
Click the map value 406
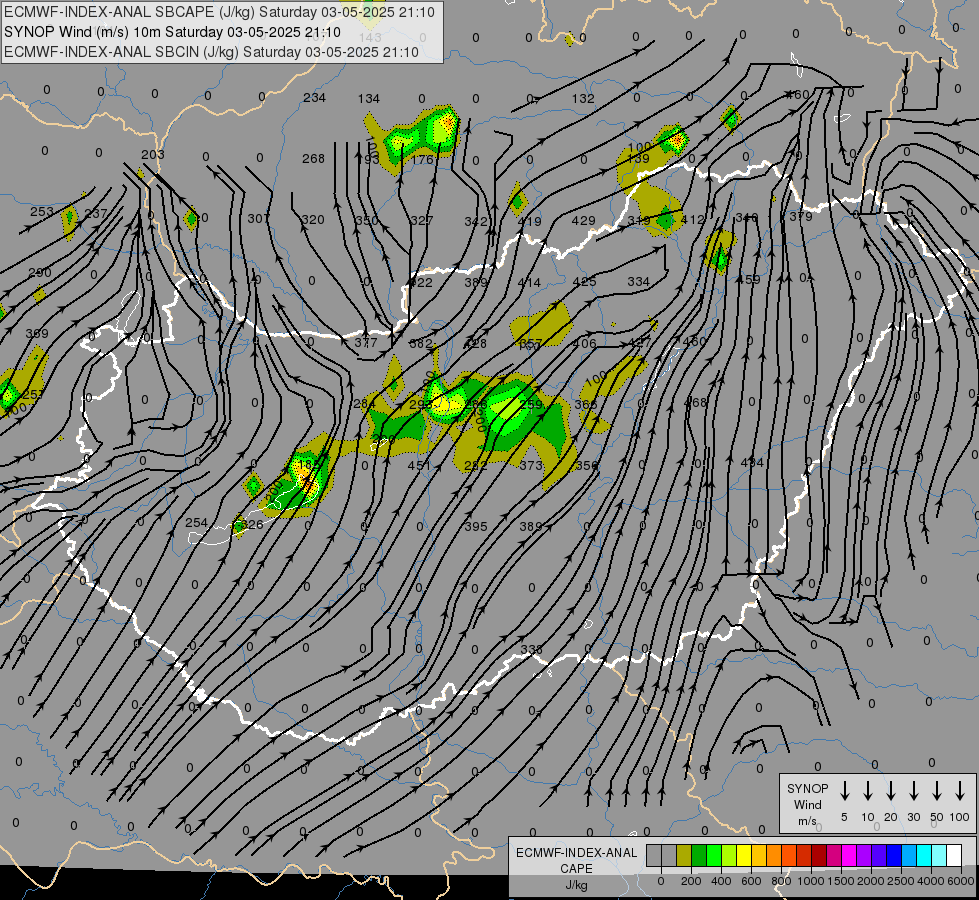tap(584, 344)
